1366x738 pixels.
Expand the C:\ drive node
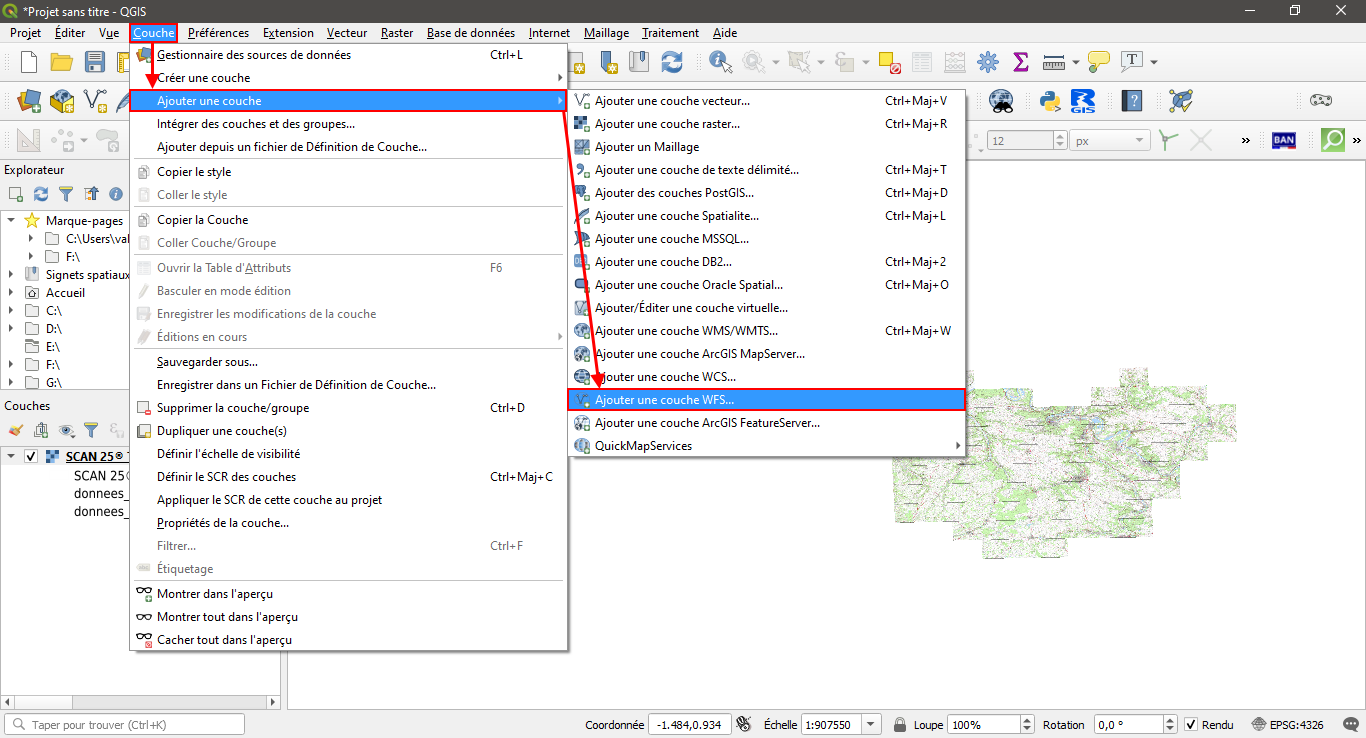[11, 311]
